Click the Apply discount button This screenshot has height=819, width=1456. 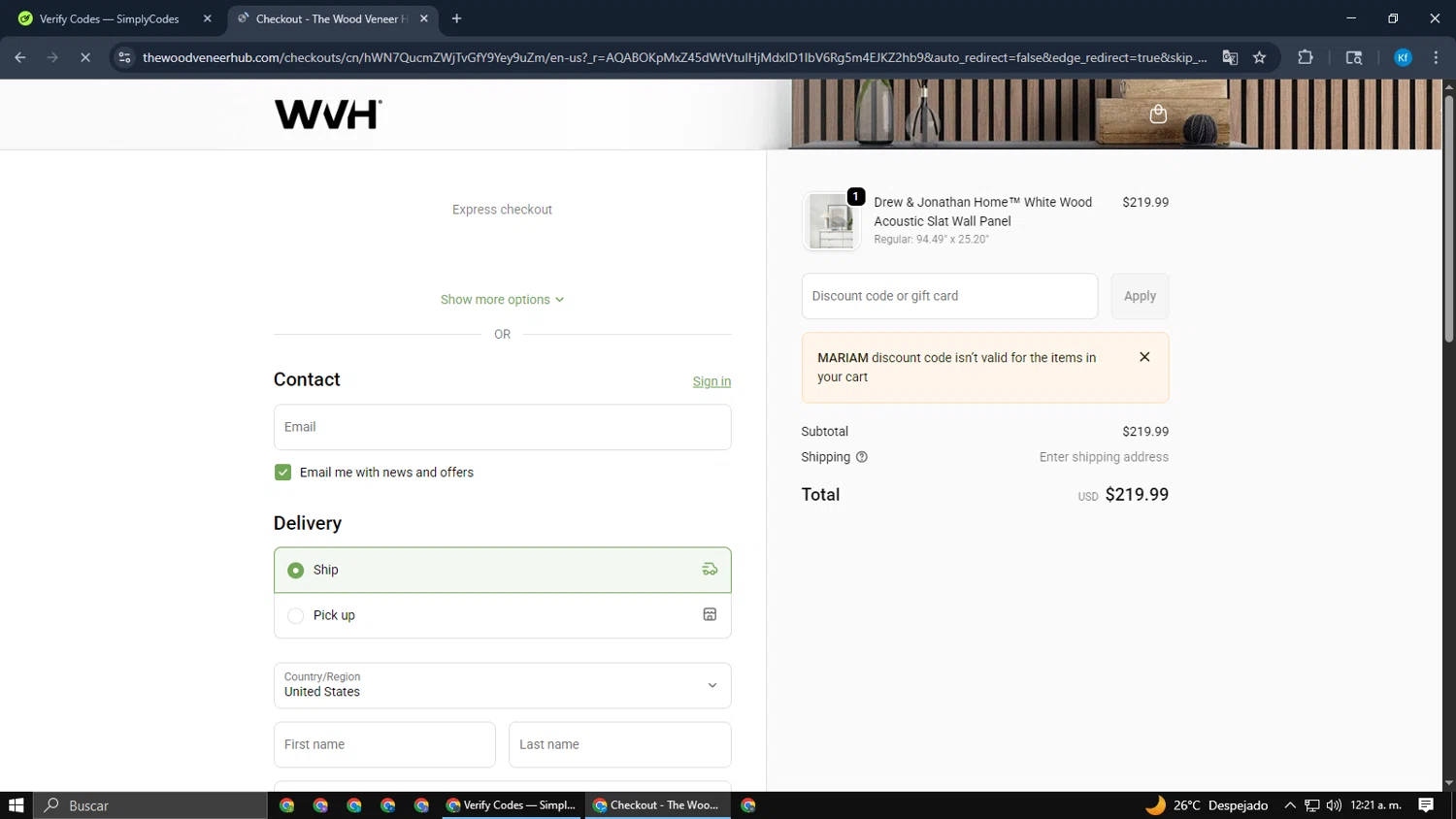pos(1140,296)
